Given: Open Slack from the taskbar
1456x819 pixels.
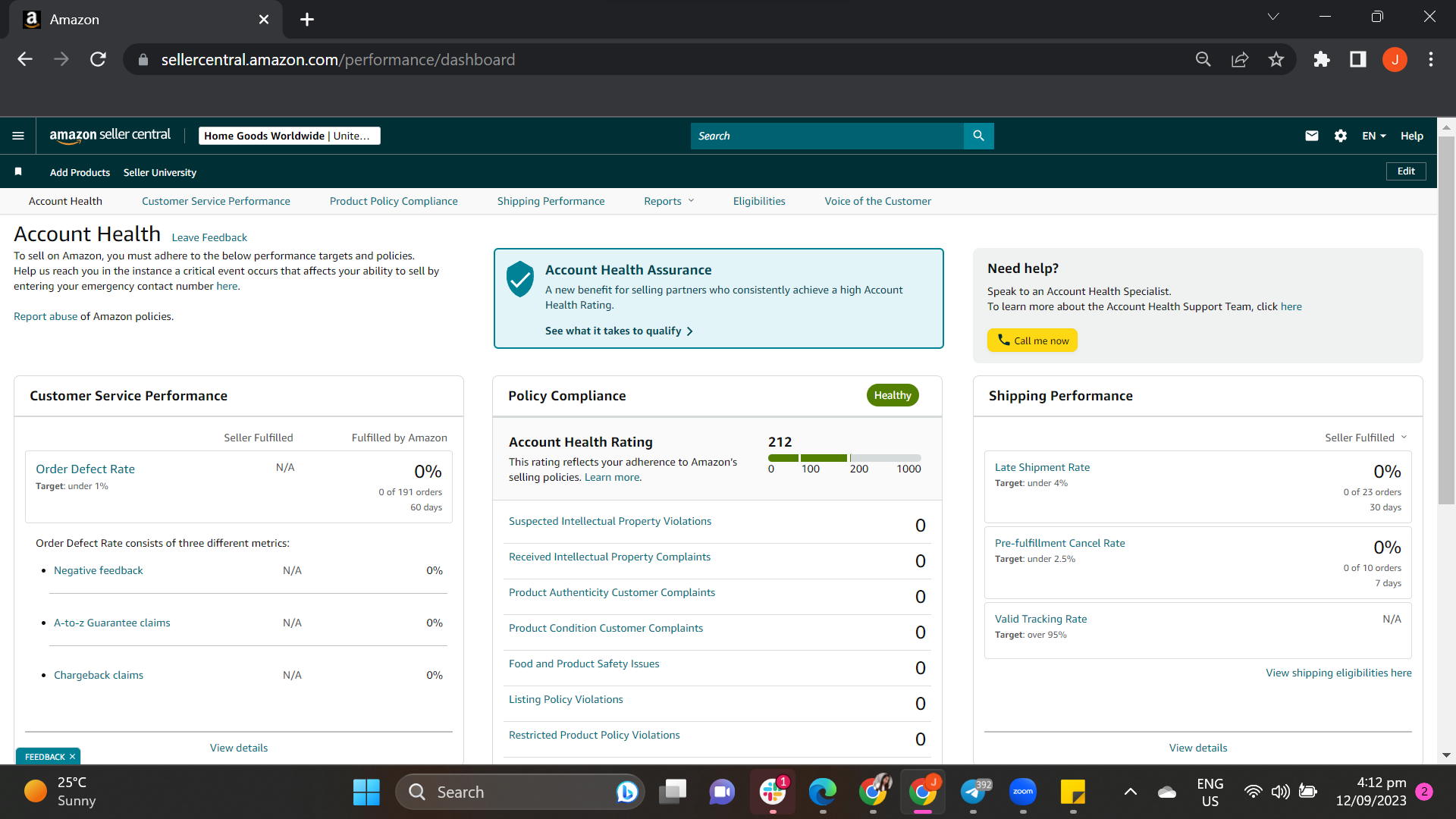Looking at the screenshot, I should tap(772, 792).
